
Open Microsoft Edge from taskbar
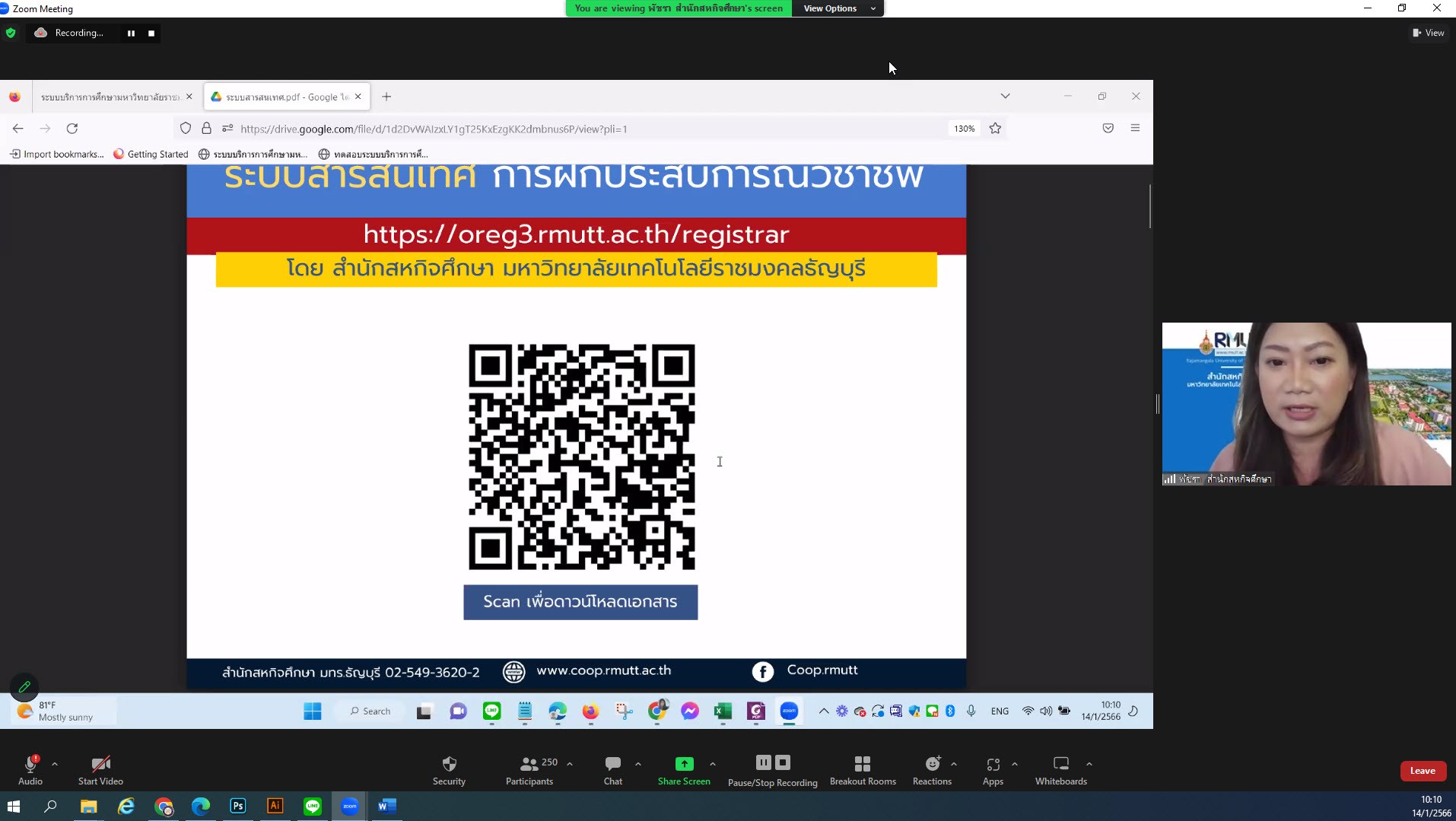pos(201,807)
